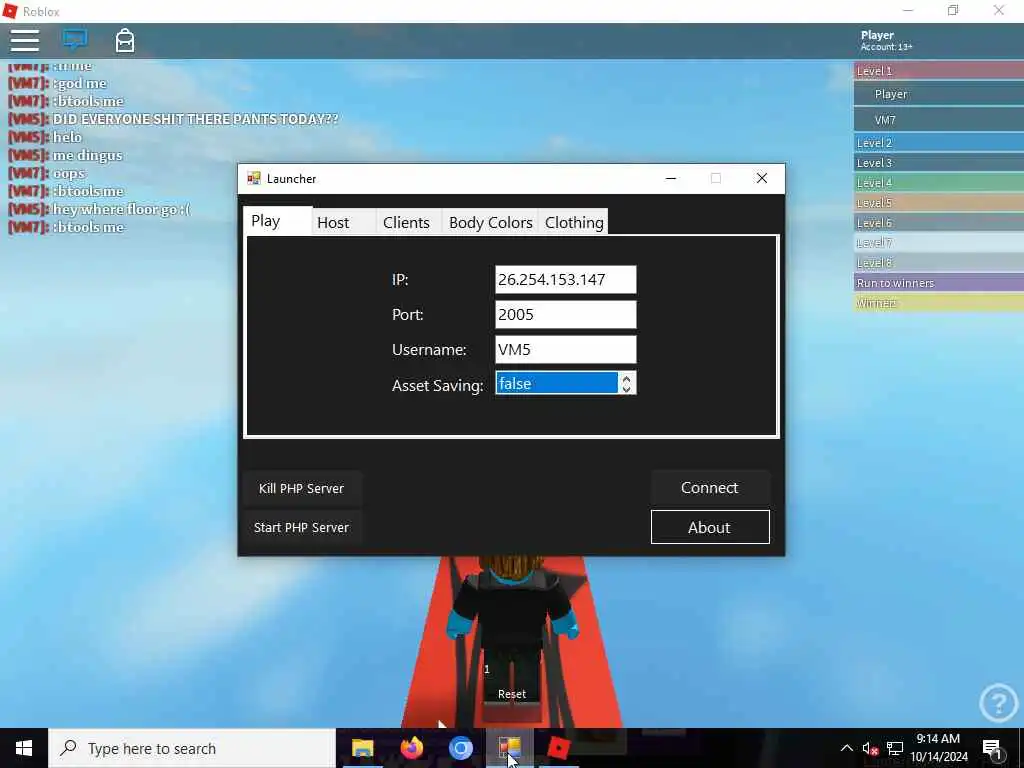Select Level 2 team in leaderboard

pos(938,142)
